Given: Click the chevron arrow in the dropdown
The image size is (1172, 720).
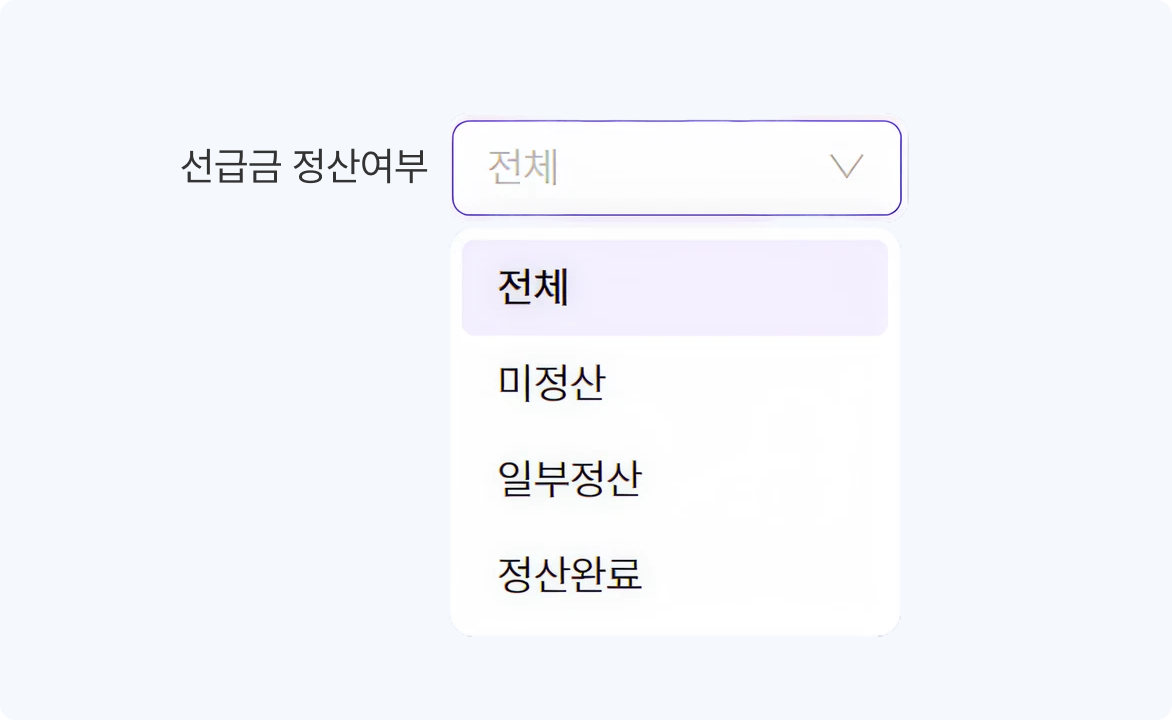Looking at the screenshot, I should 846,167.
